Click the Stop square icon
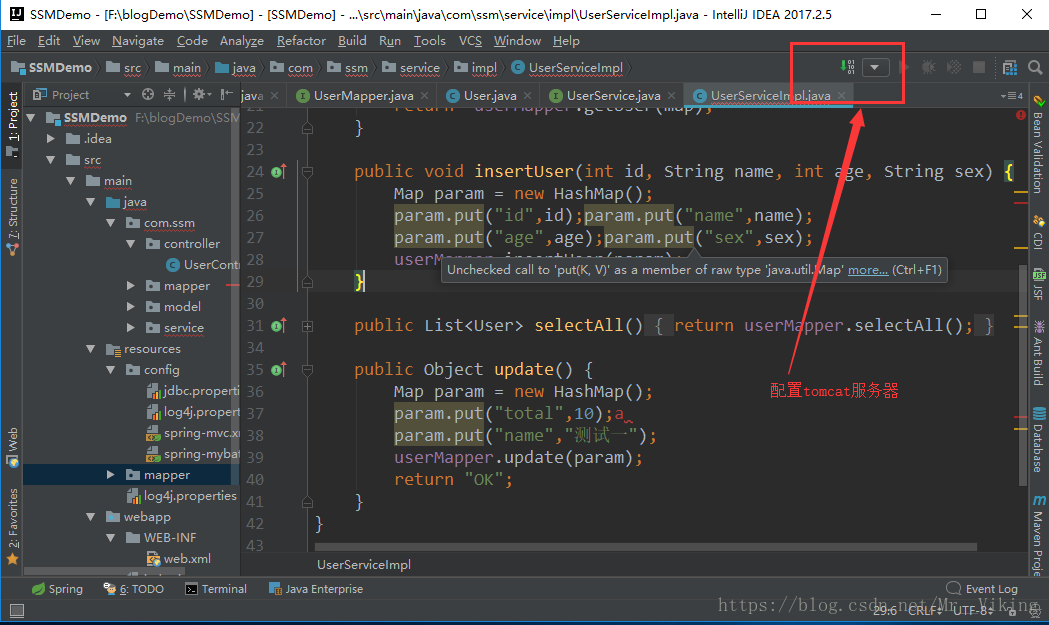1049x625 pixels. 979,67
